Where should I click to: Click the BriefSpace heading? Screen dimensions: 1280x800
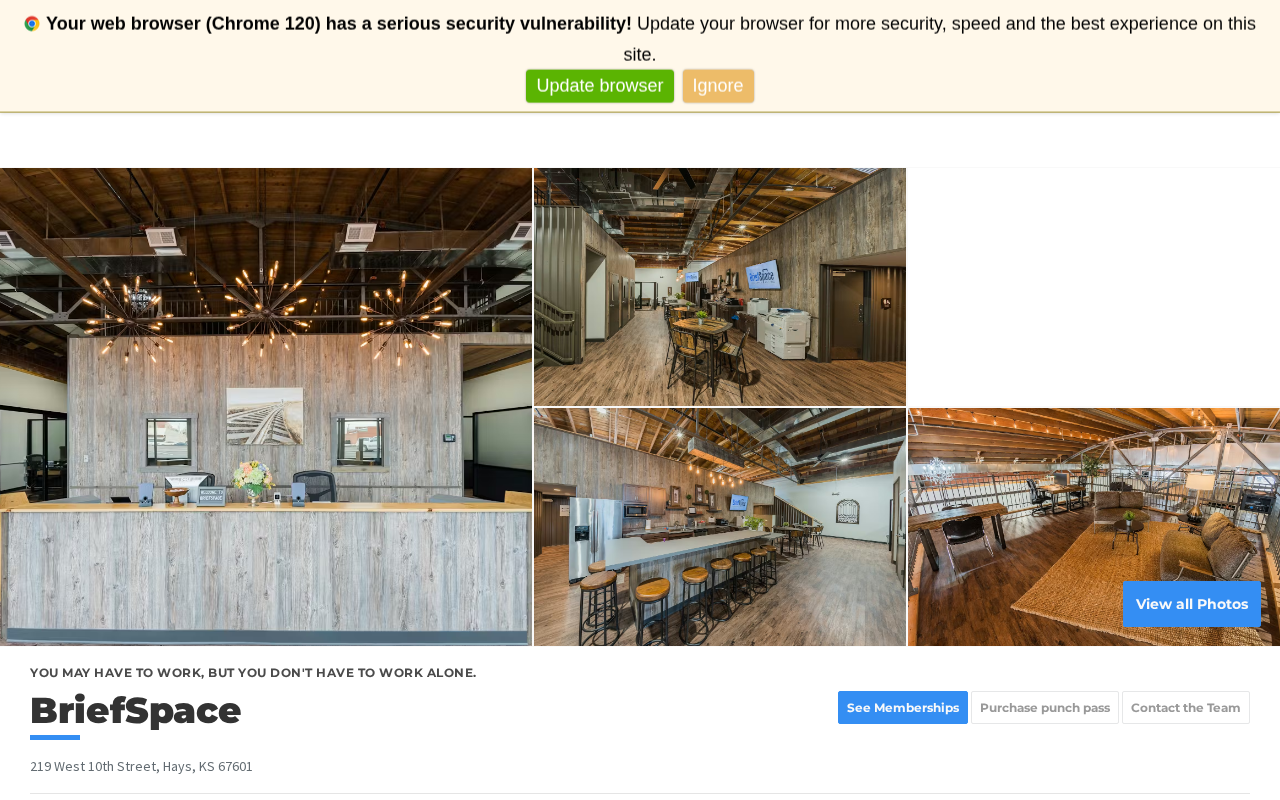136,711
